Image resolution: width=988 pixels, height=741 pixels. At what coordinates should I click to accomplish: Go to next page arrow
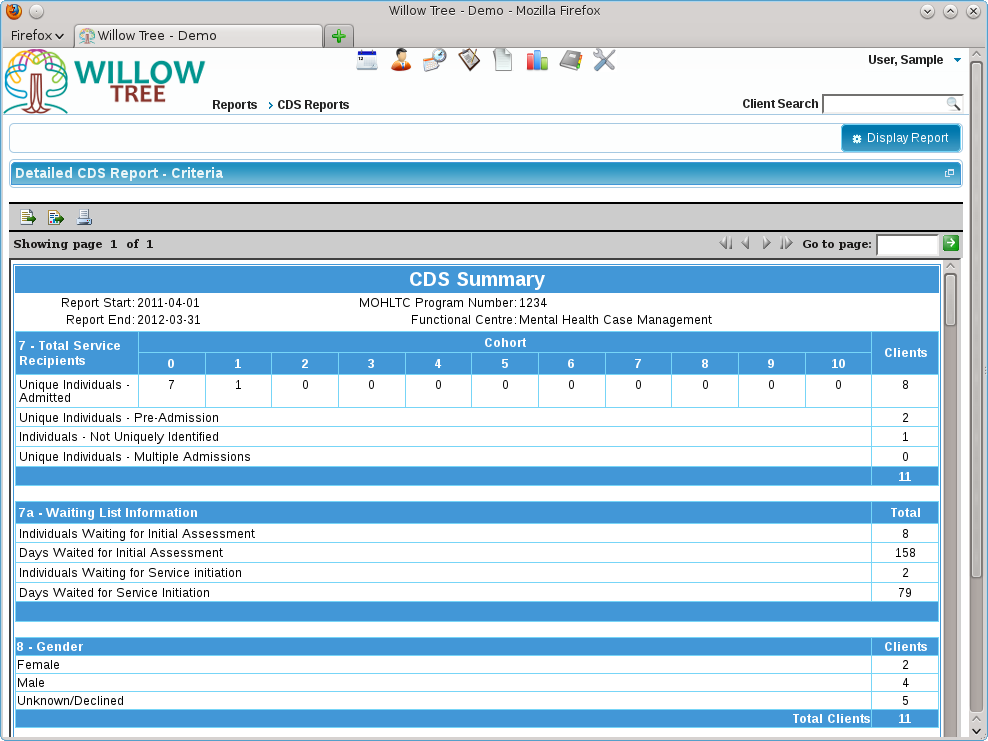coord(766,243)
